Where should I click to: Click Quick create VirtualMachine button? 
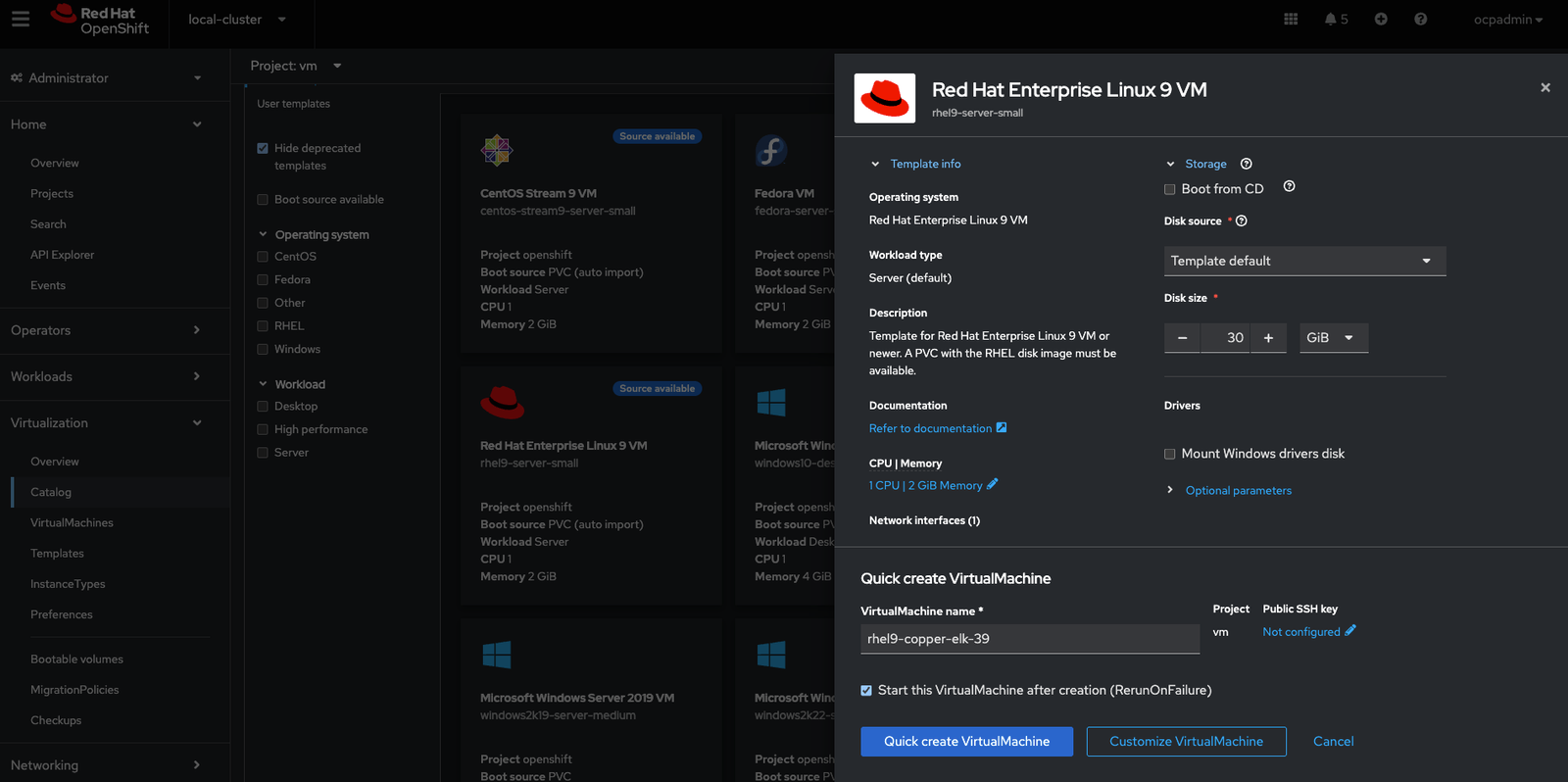point(966,741)
